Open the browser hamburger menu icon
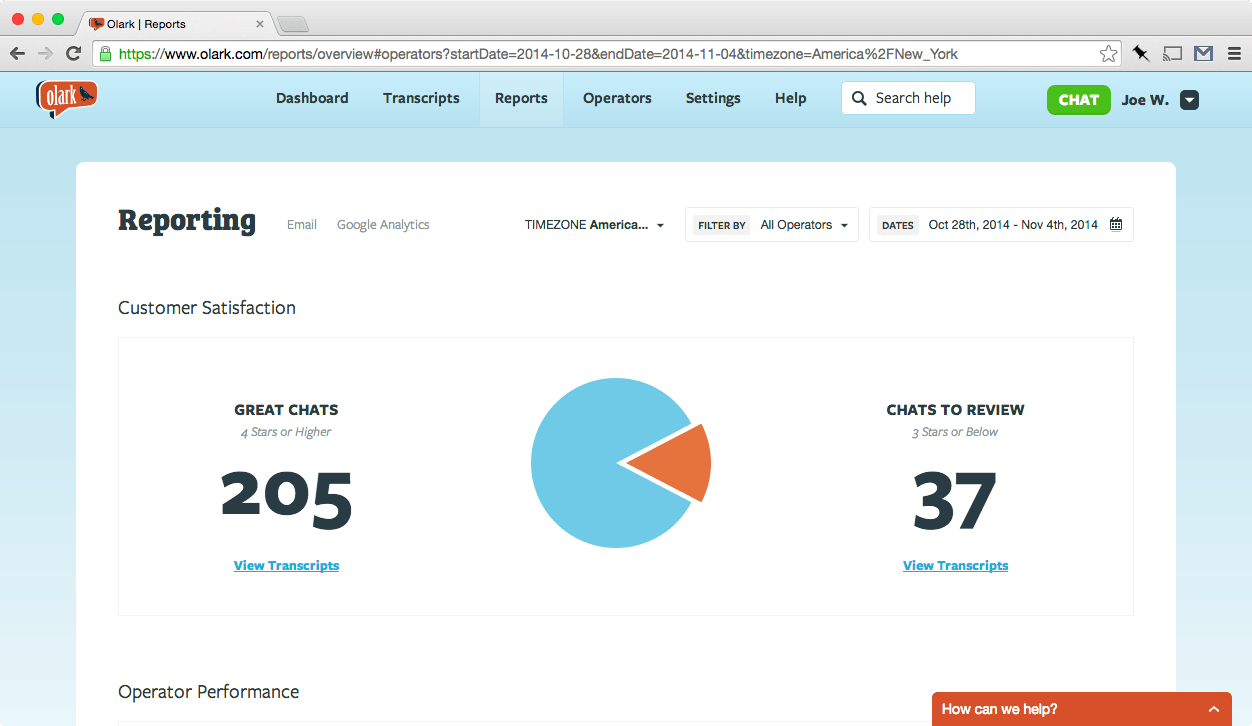This screenshot has height=726, width=1252. click(x=1234, y=53)
